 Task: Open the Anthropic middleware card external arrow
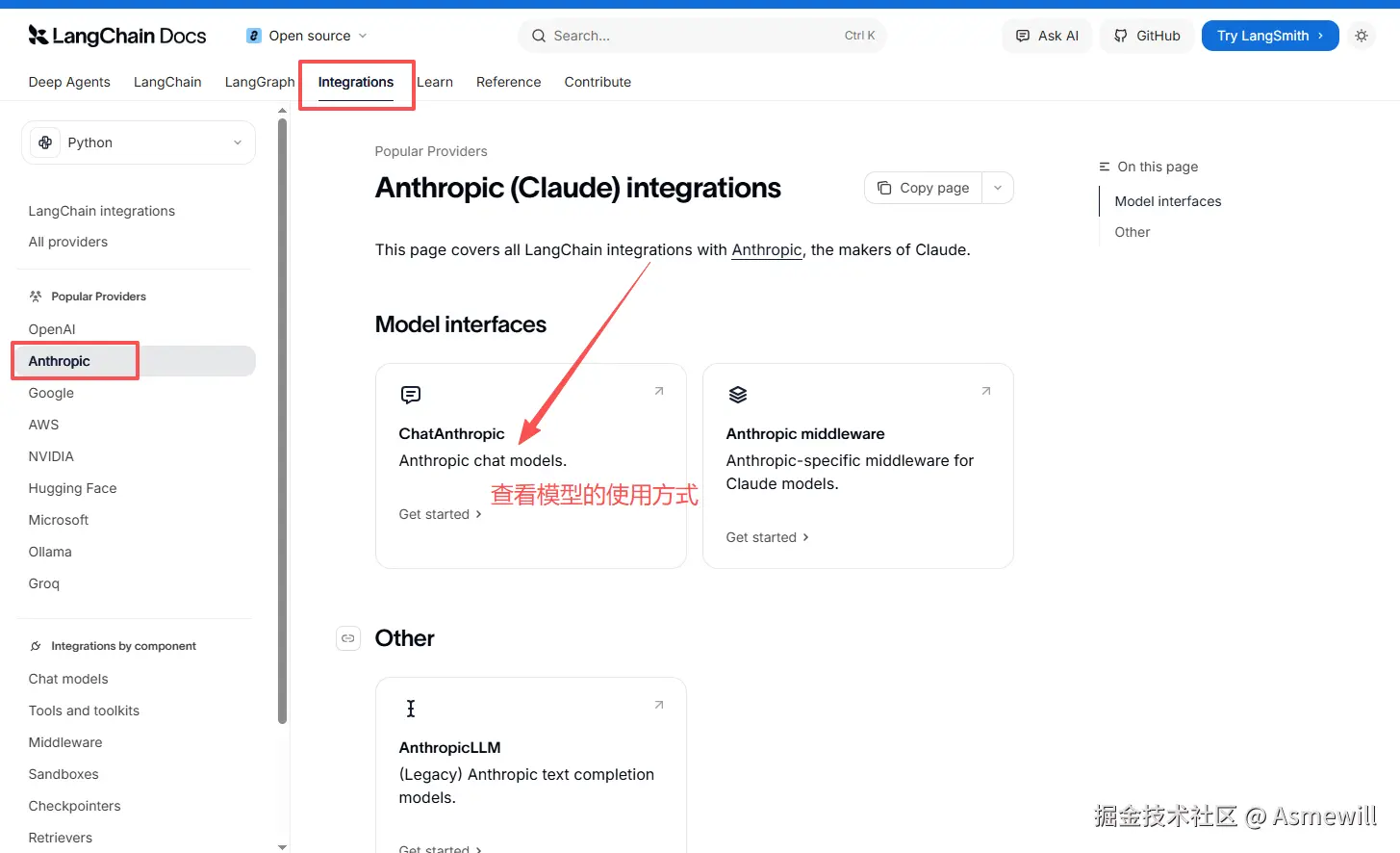pyautogui.click(x=986, y=391)
